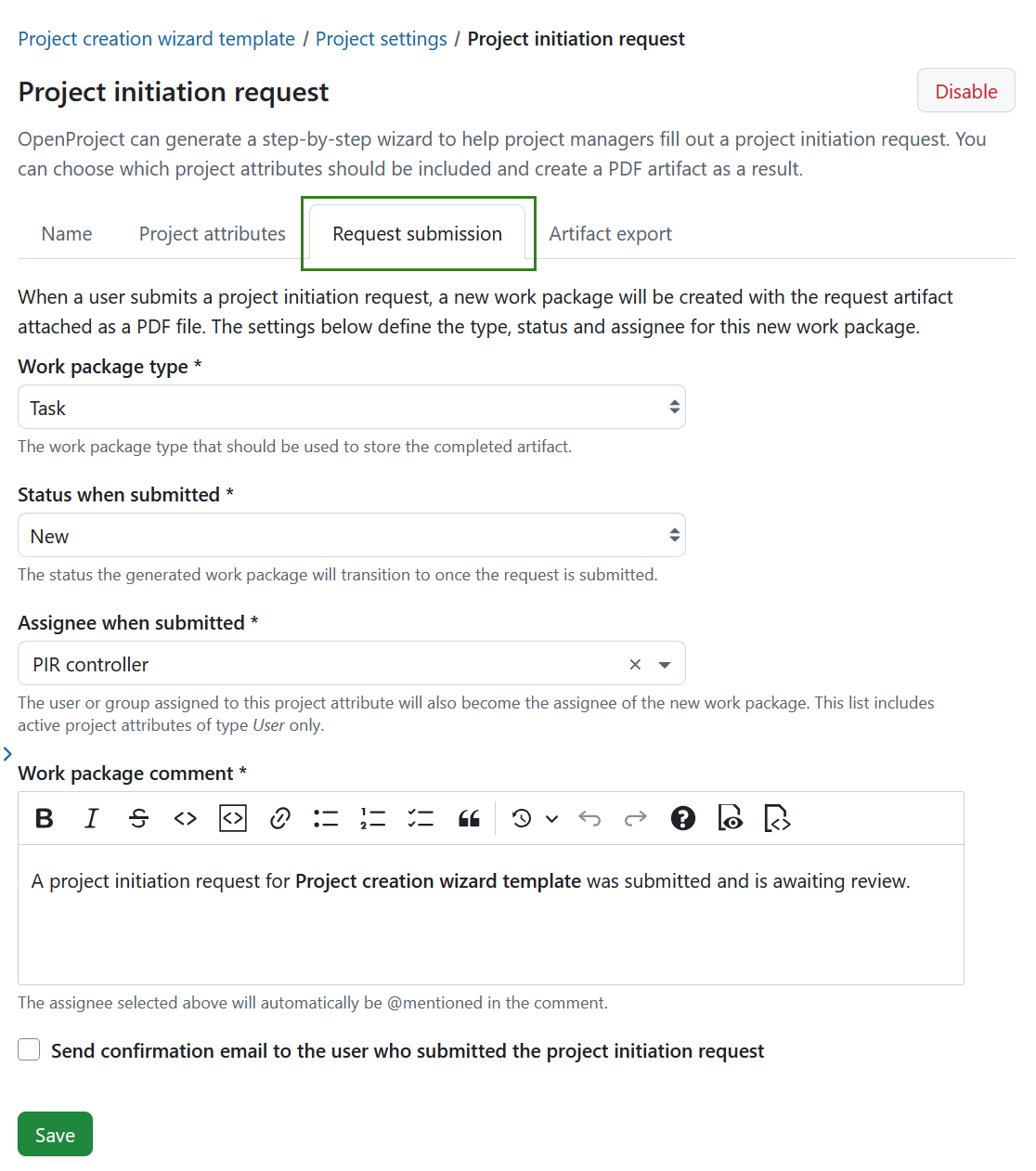
Task: Insert a link using the editor toolbar
Action: tap(279, 818)
